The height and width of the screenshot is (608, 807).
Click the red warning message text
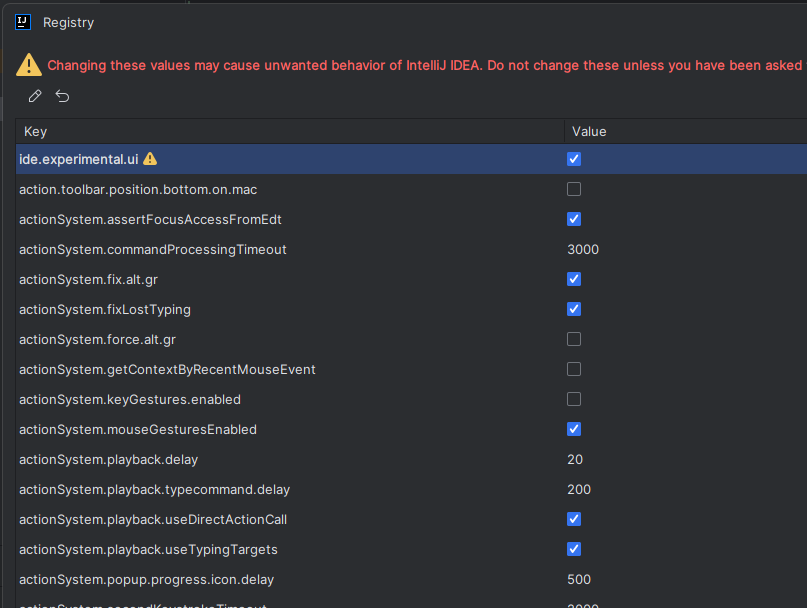[427, 65]
